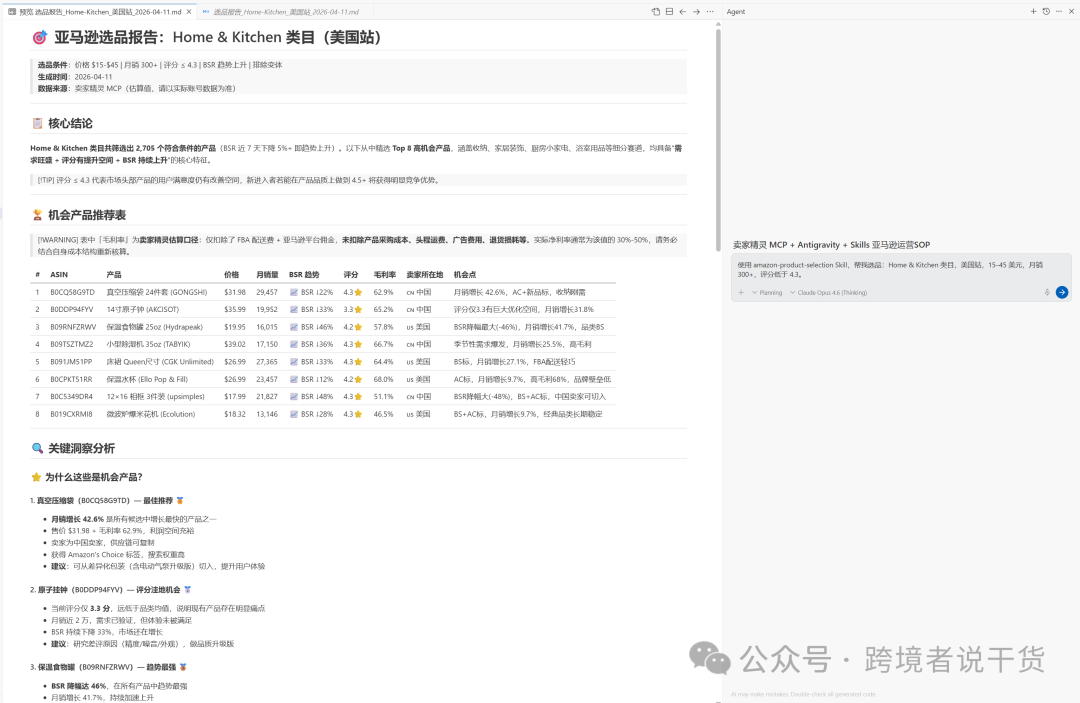This screenshot has height=703, width=1080.
Task: Click into the Agent prompt text field
Action: pyautogui.click(x=901, y=269)
